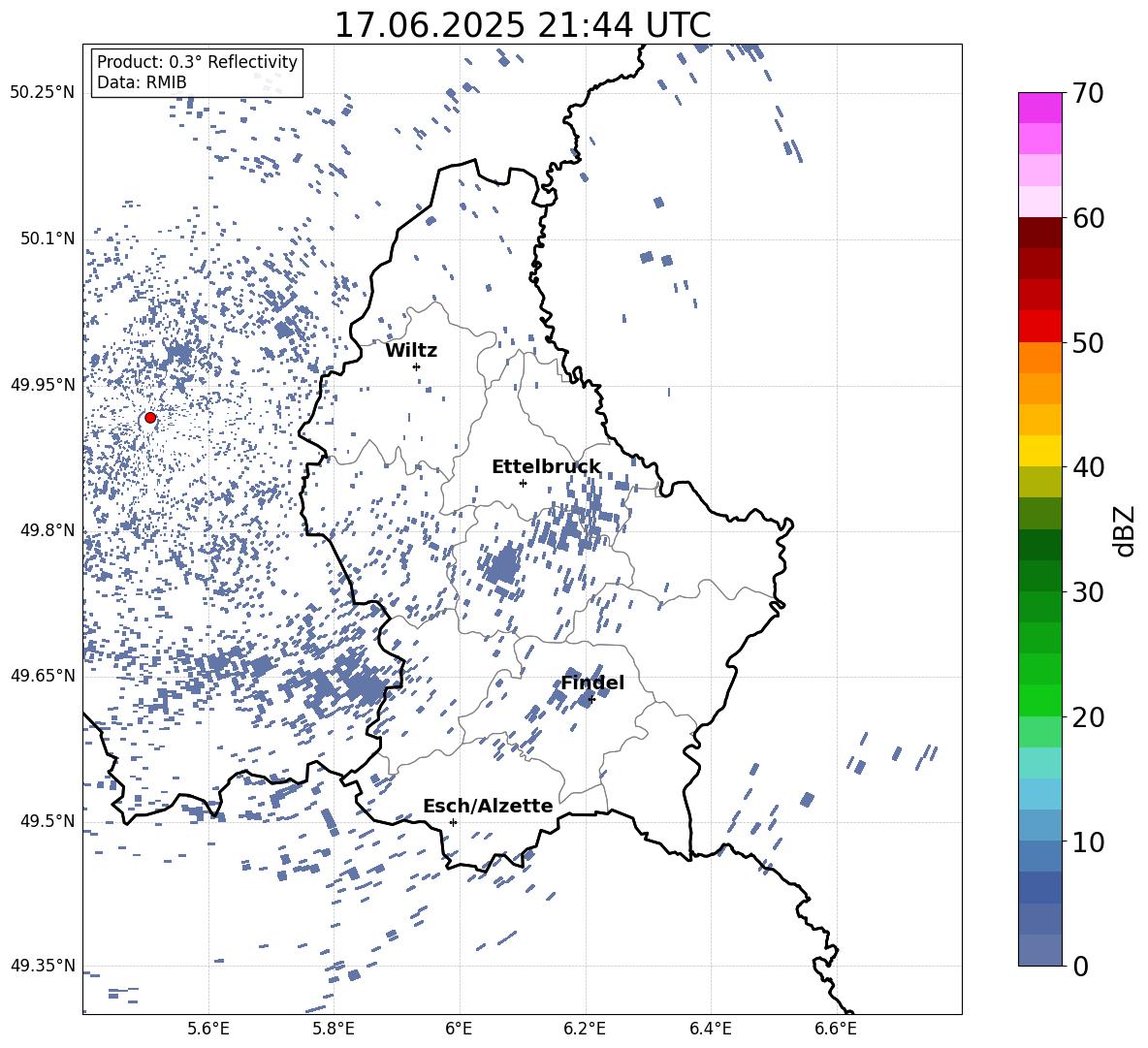The height and width of the screenshot is (1048, 1148).
Task: Click the title '17.06.2025 21:44 UTC'
Action: click(523, 25)
